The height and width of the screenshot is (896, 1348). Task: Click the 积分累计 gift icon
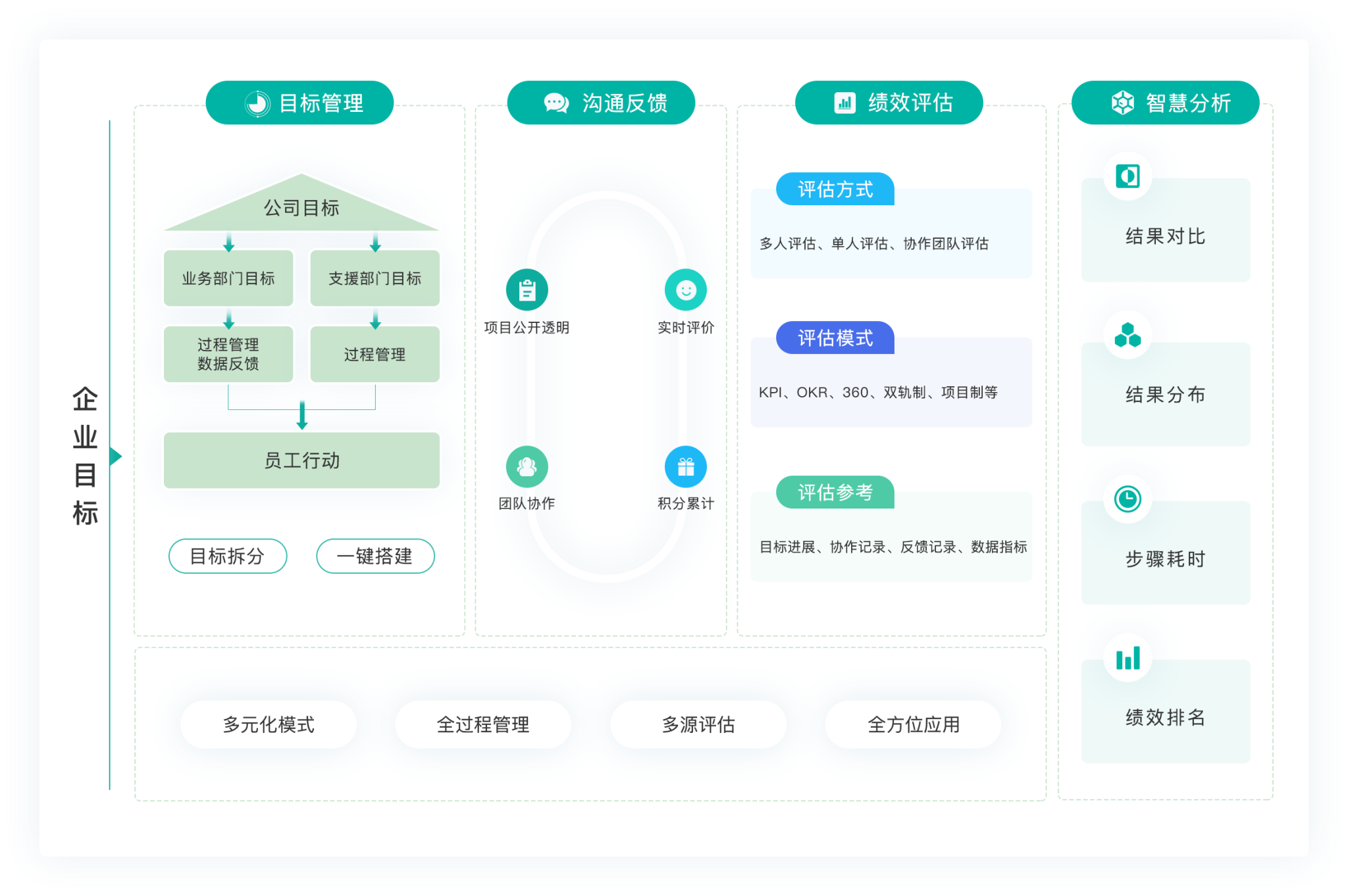pos(685,467)
